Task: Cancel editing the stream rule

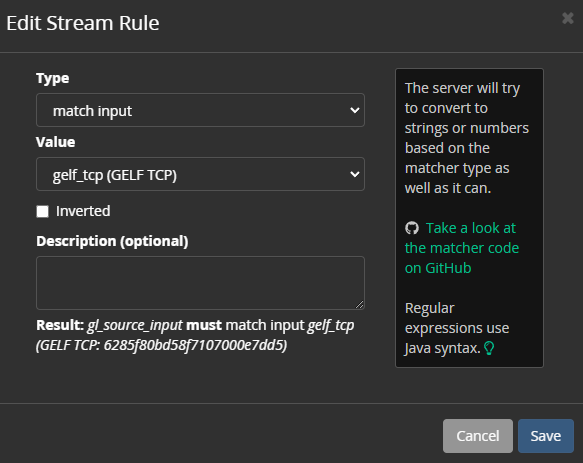Action: [478, 436]
